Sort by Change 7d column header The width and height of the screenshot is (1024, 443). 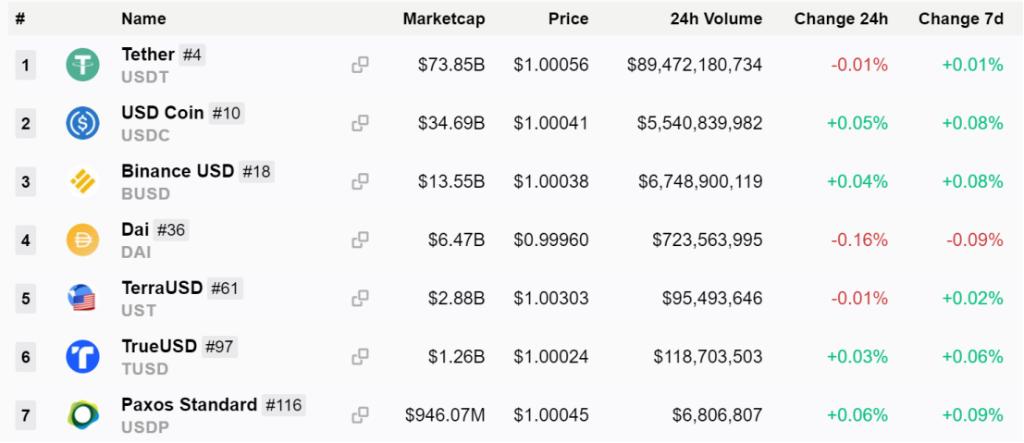tap(960, 19)
